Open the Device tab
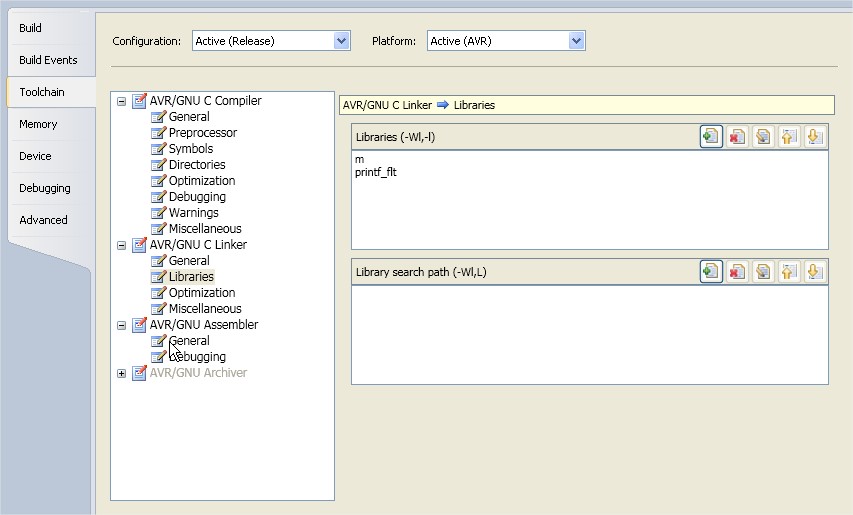 coord(35,156)
